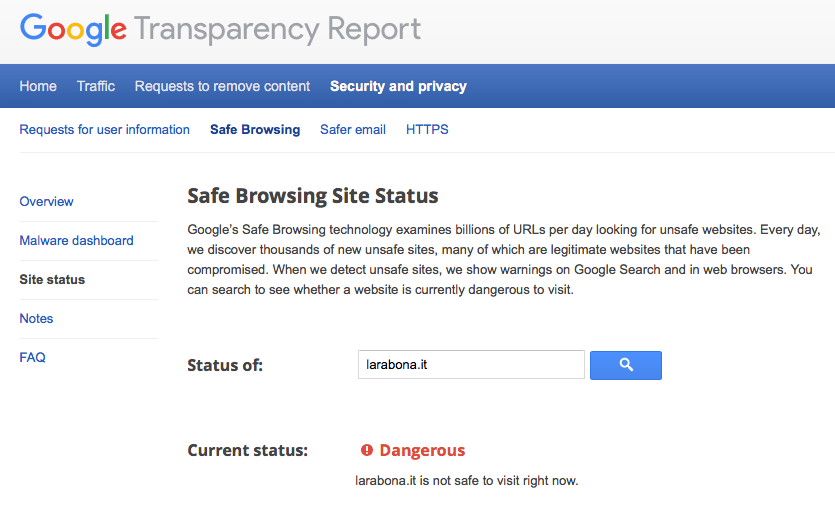Click the Transparency Report title text
Viewport: 835px width, 509px height.
[x=277, y=29]
